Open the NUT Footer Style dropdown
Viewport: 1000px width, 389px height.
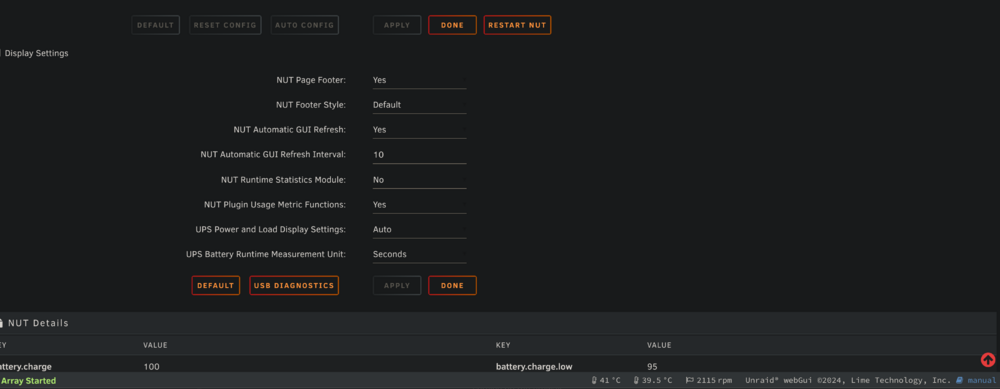pyautogui.click(x=419, y=105)
